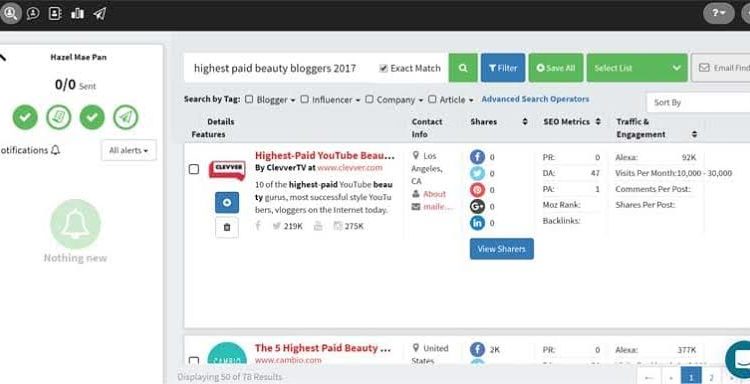Open the contacts book icon in top bar

55,13
